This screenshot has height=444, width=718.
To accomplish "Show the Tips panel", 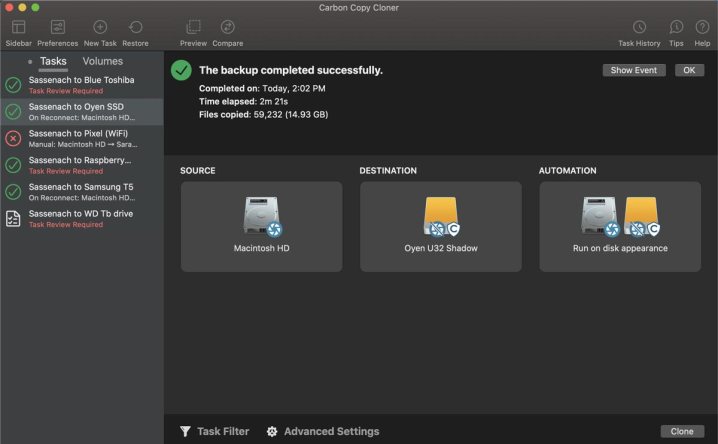I will coord(676,28).
